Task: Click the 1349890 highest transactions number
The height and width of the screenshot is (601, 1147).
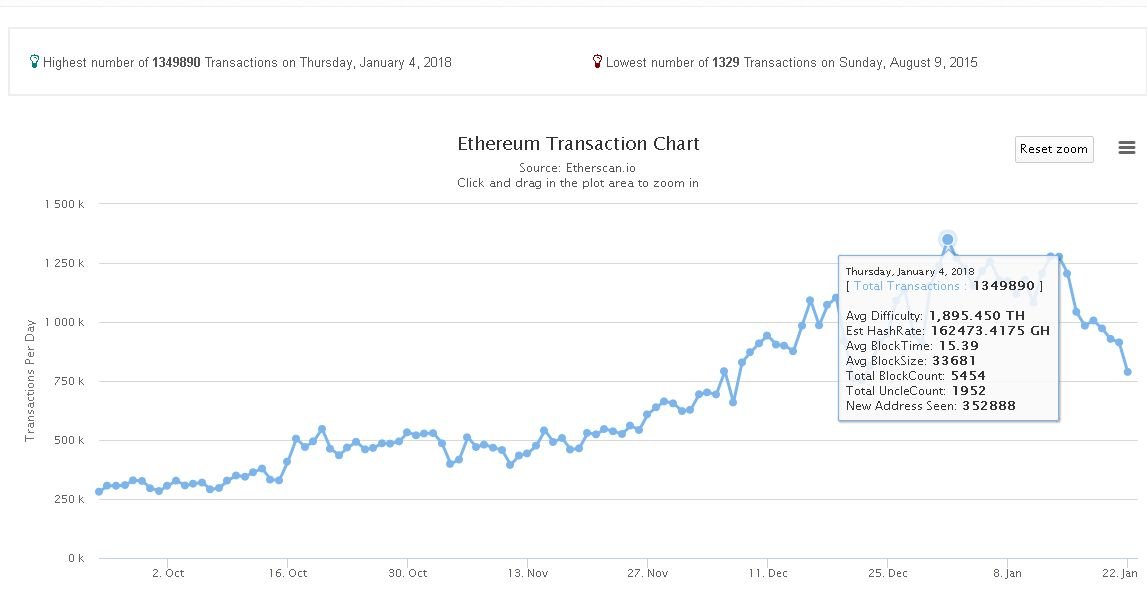Action: 176,62
